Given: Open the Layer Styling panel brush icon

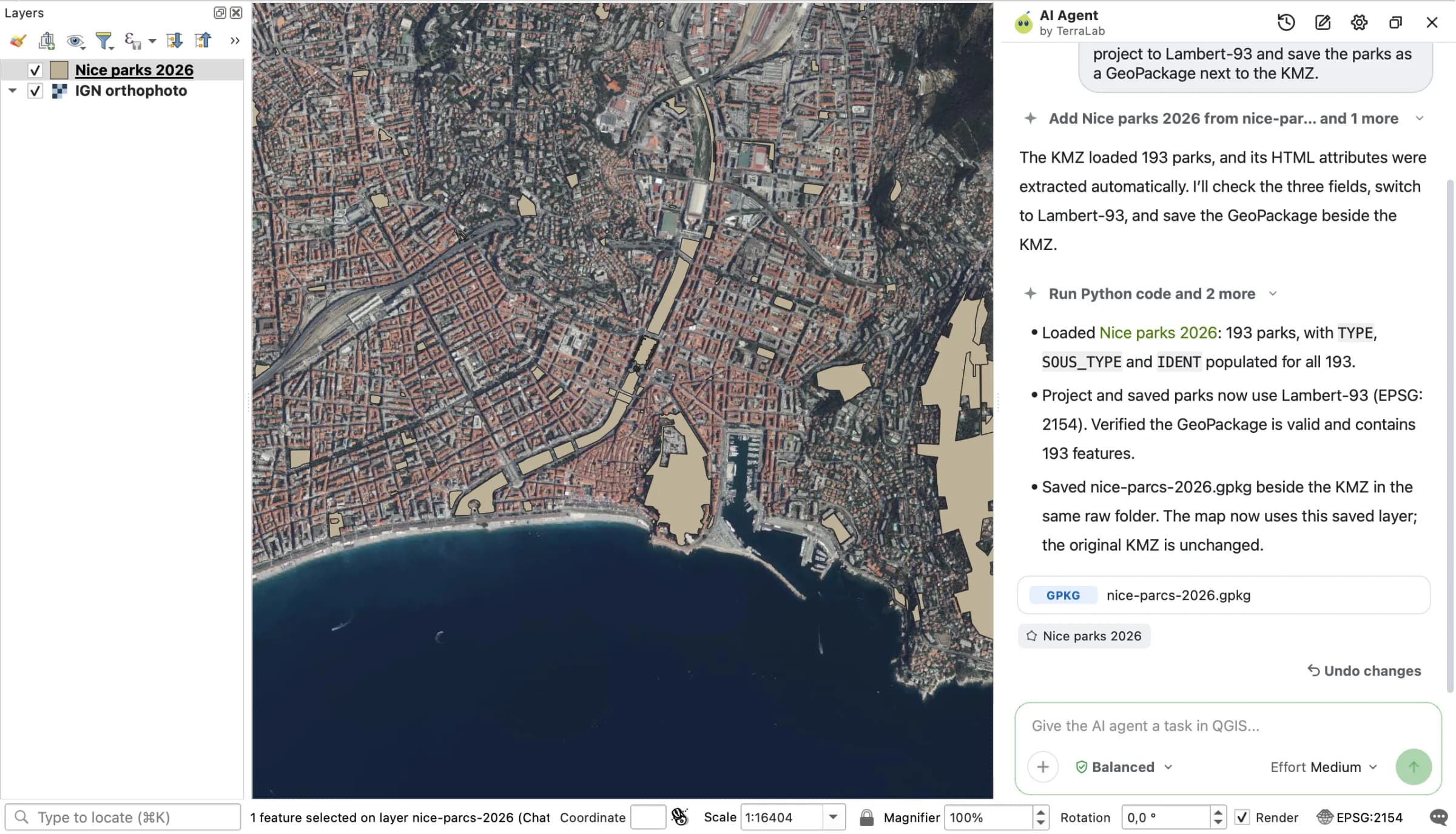Looking at the screenshot, I should [x=18, y=41].
